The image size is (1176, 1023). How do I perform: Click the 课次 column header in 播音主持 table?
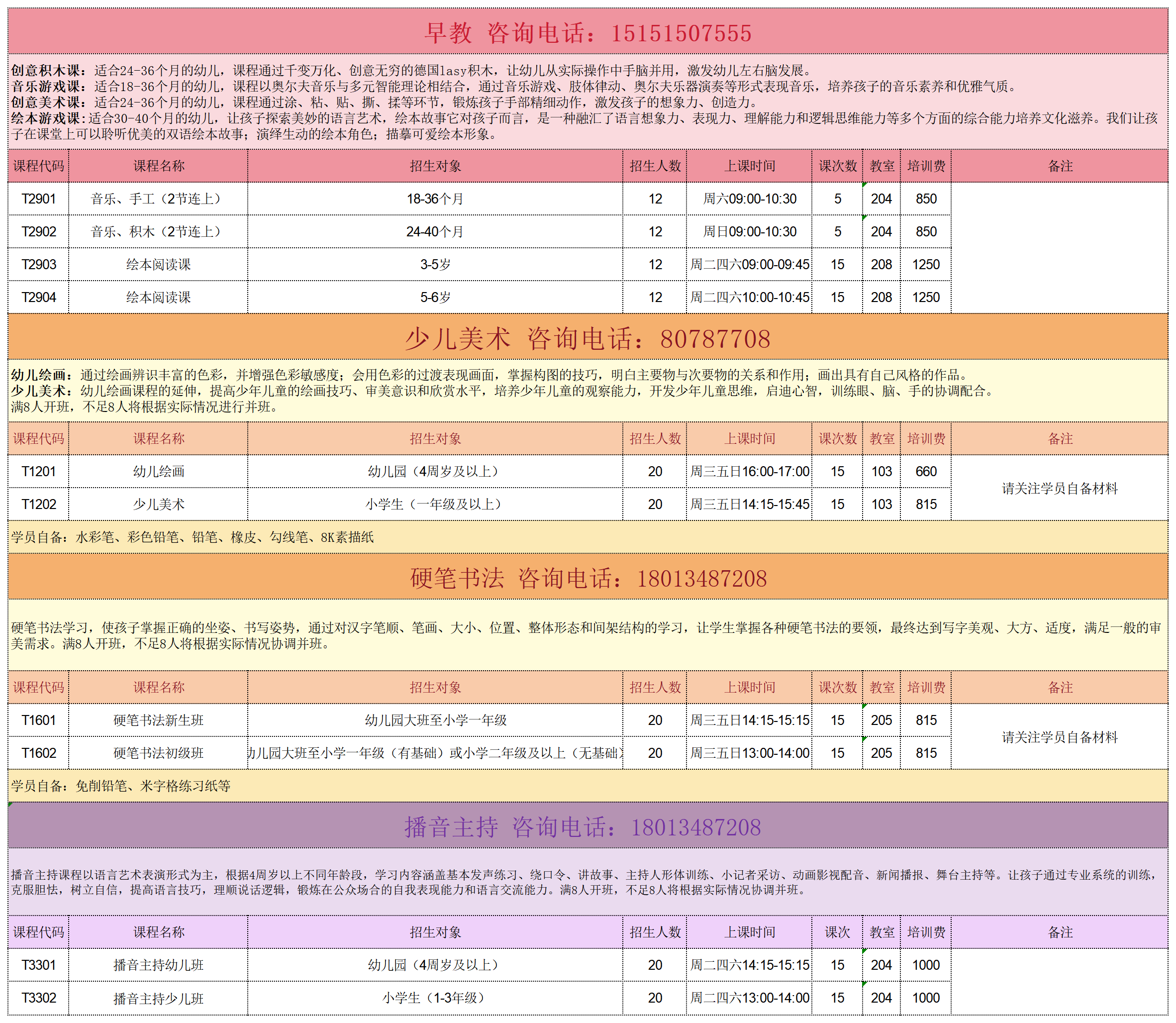(837, 932)
